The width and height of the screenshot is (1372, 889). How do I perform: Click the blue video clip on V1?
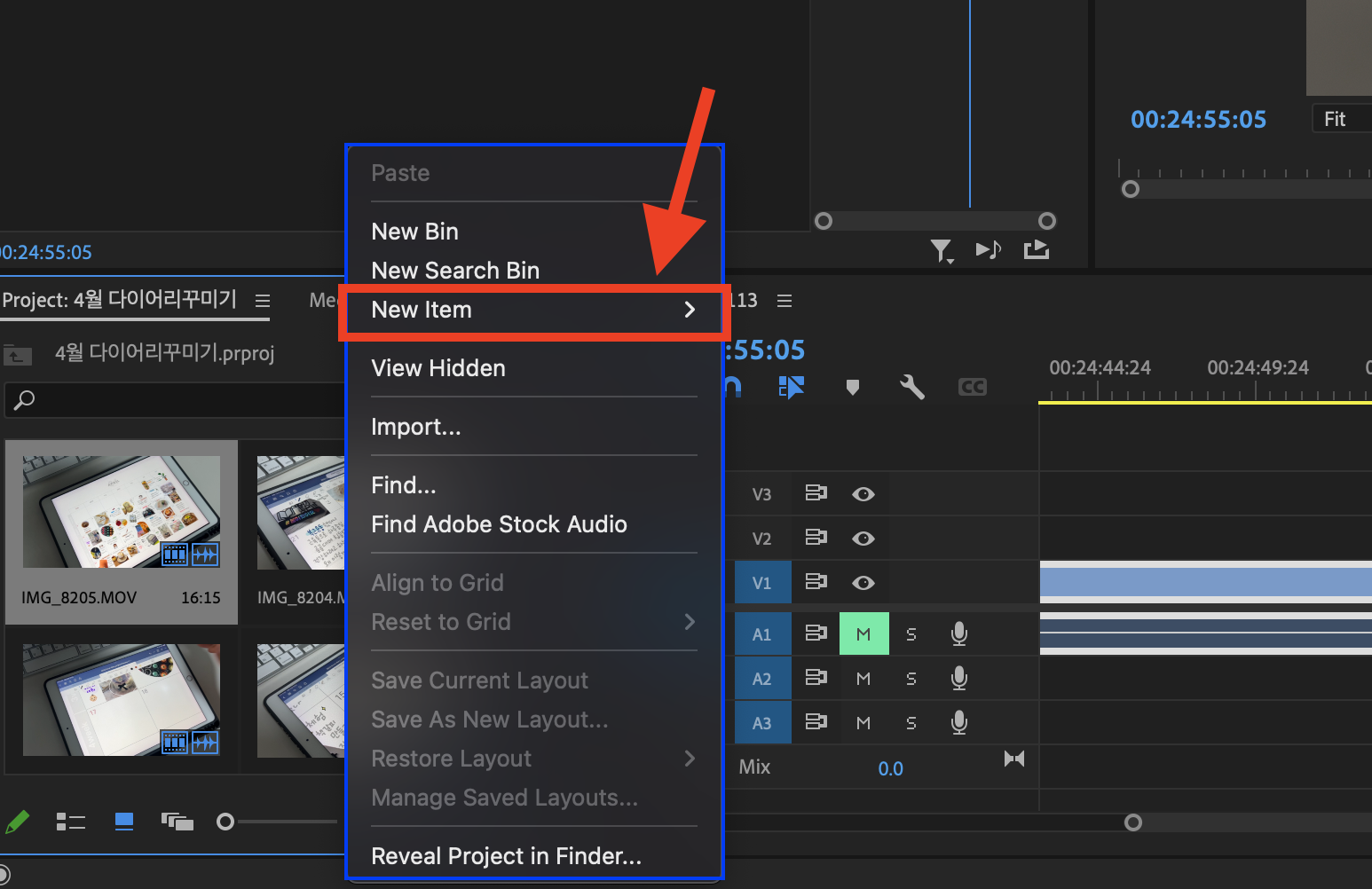[x=1205, y=582]
